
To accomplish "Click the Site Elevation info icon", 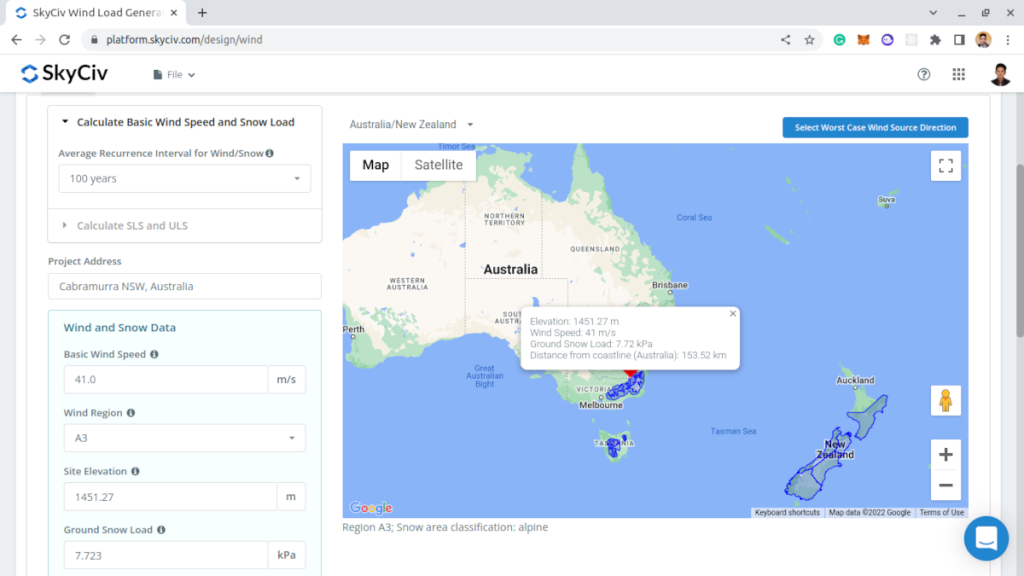I will point(135,471).
